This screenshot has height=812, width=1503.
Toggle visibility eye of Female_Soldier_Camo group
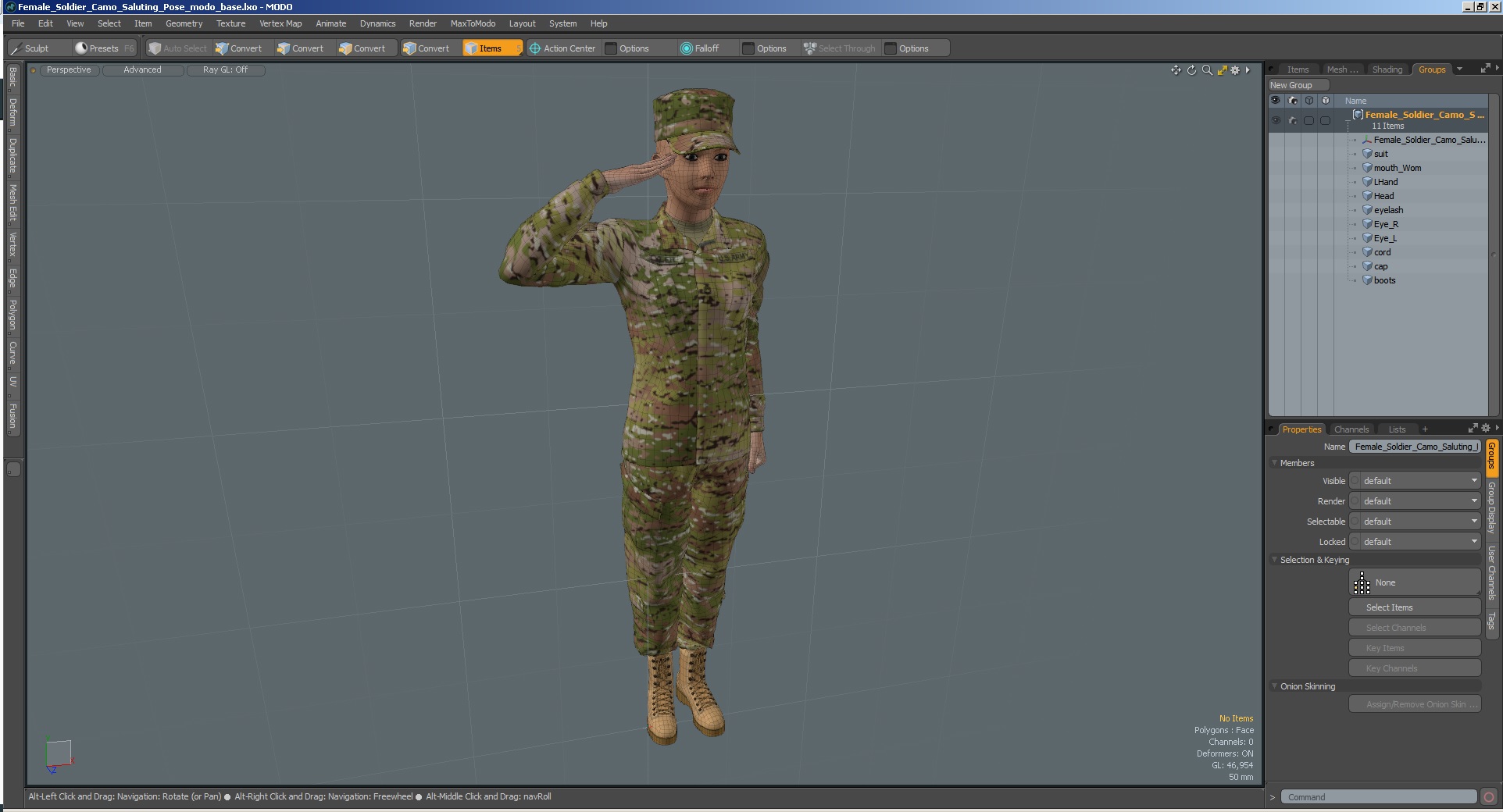pyautogui.click(x=1276, y=120)
